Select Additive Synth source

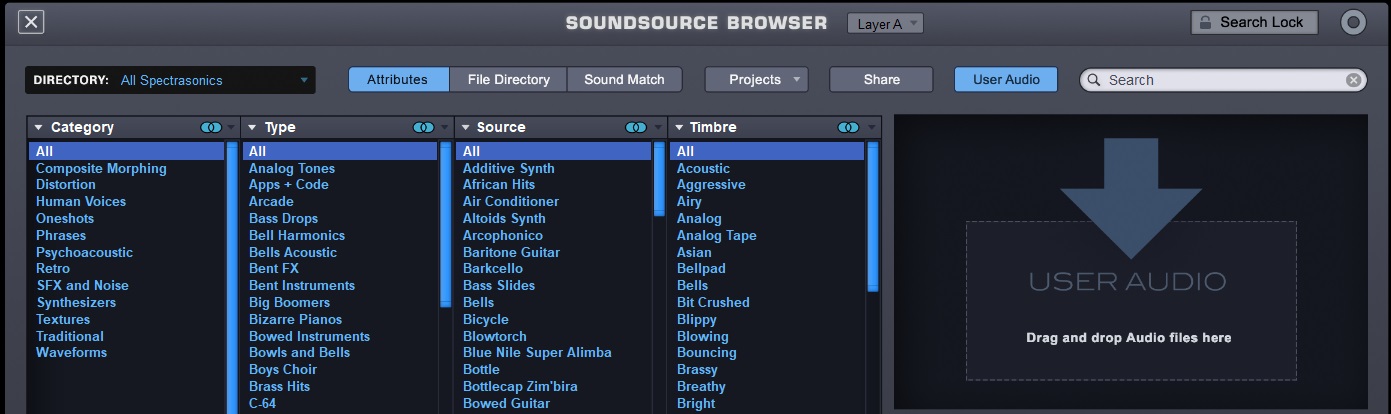click(x=508, y=168)
